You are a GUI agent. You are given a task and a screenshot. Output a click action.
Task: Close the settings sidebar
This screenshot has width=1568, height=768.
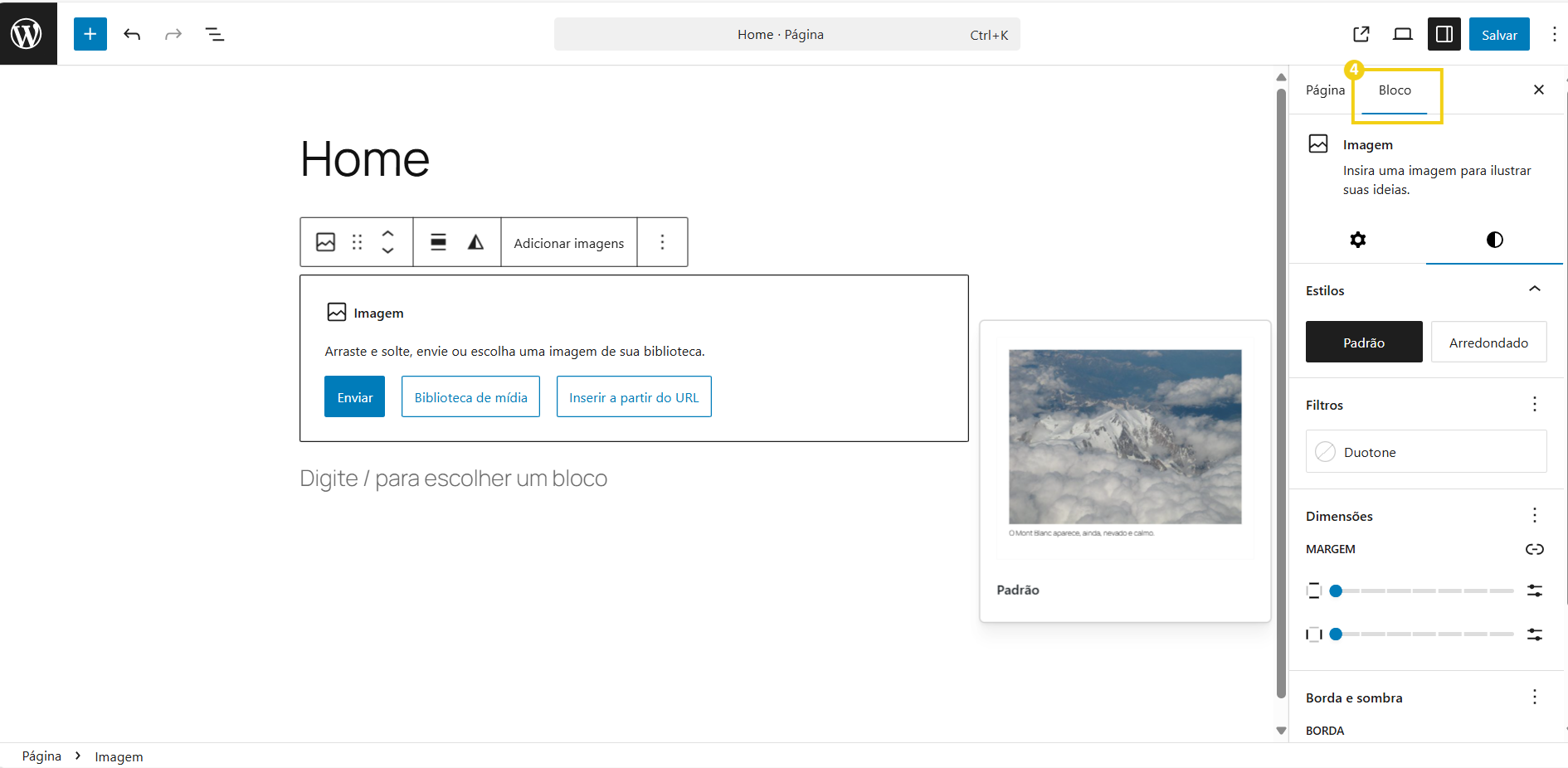pos(1539,90)
